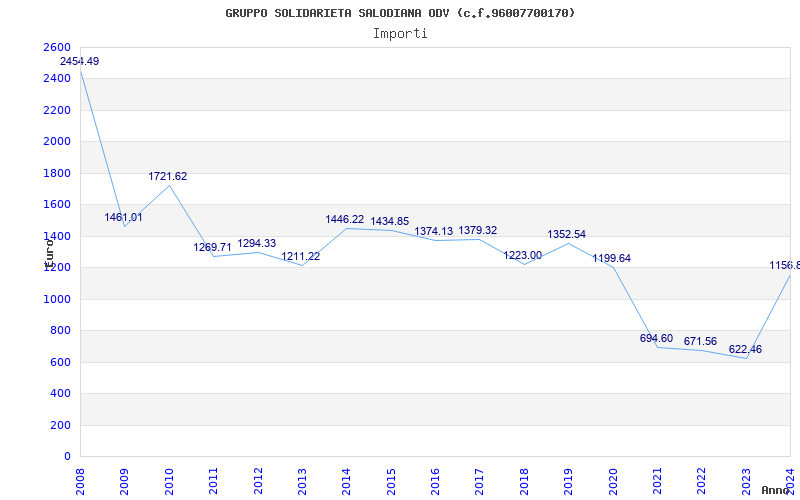Click the 2014 year label on x-axis
The width and height of the screenshot is (800, 500).
tap(347, 478)
